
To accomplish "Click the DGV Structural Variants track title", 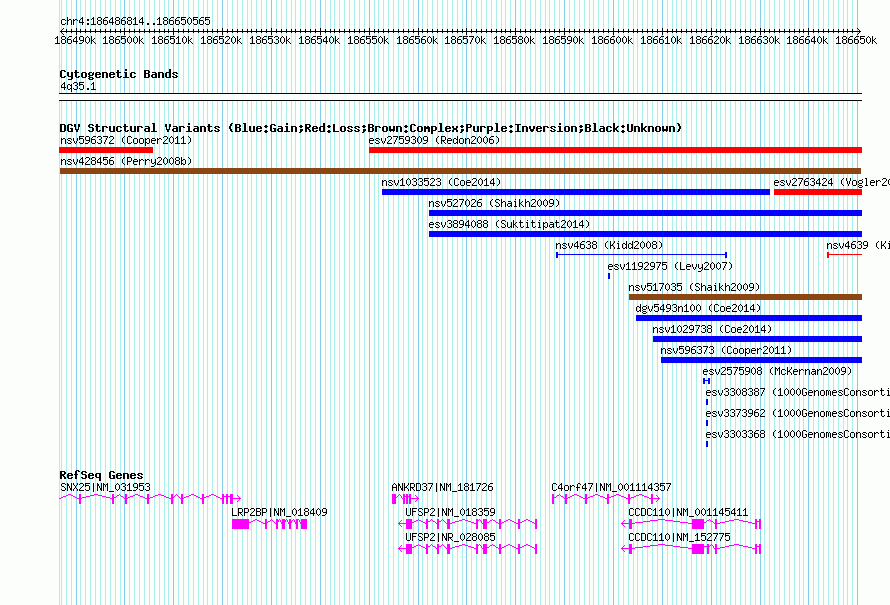I will click(x=371, y=128).
